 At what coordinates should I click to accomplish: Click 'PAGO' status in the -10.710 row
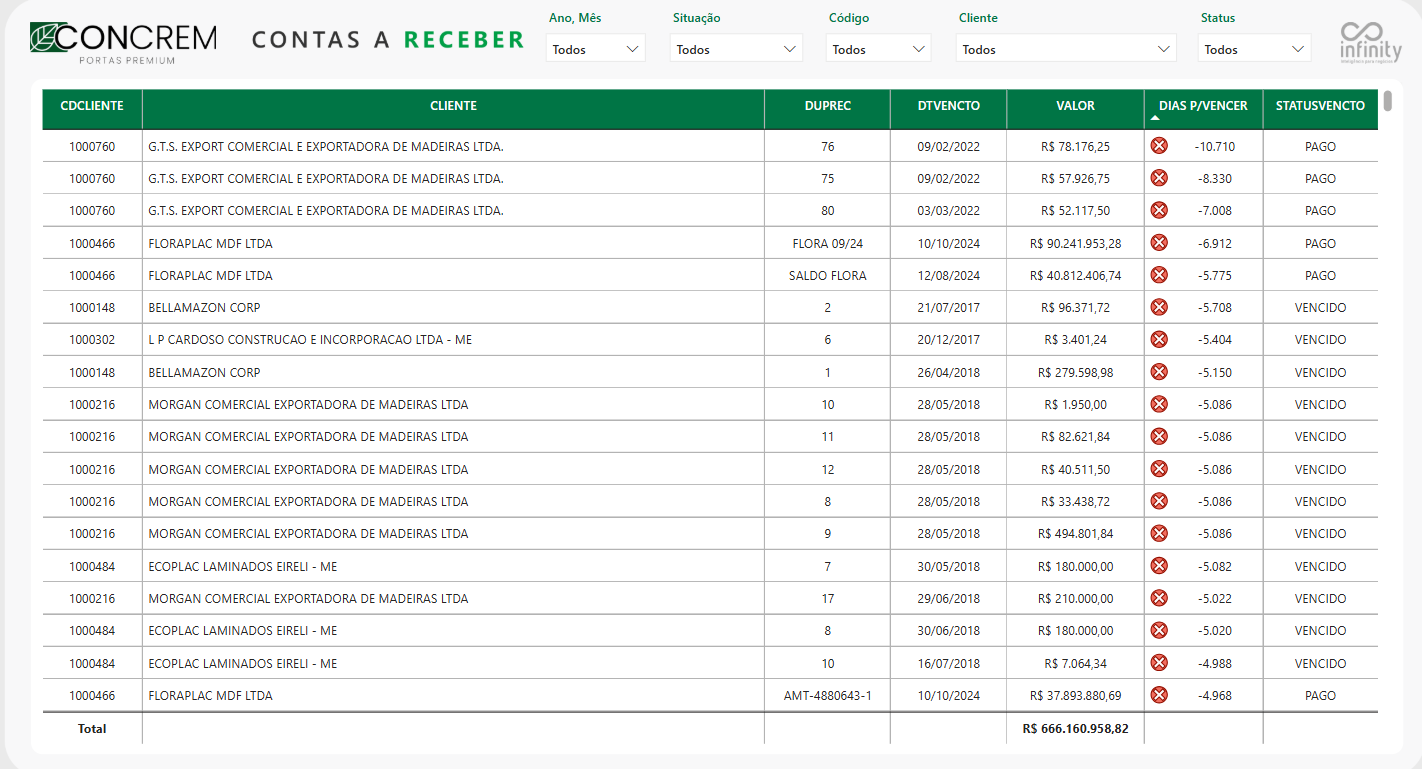pyautogui.click(x=1320, y=146)
